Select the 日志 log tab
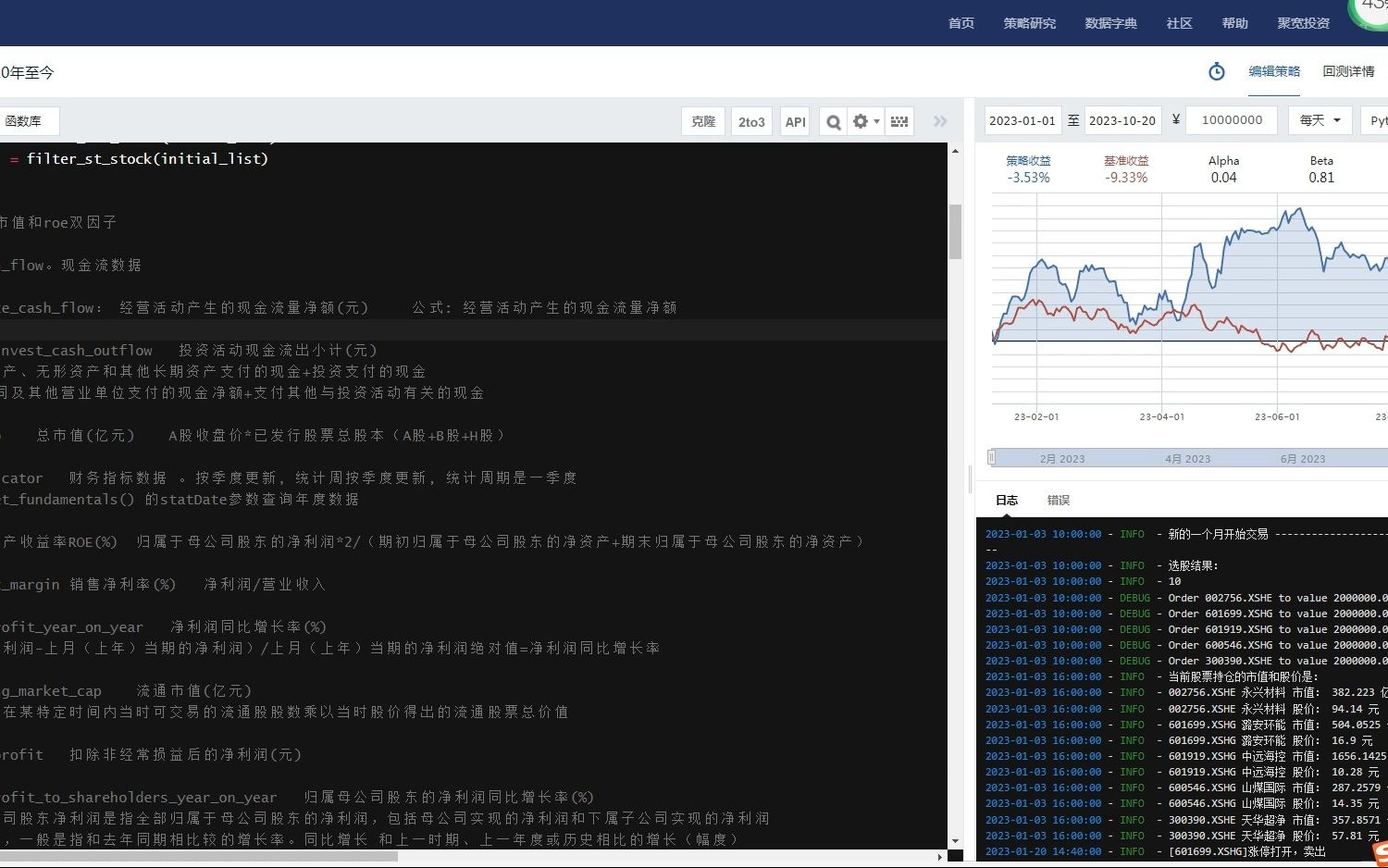 pos(1007,500)
